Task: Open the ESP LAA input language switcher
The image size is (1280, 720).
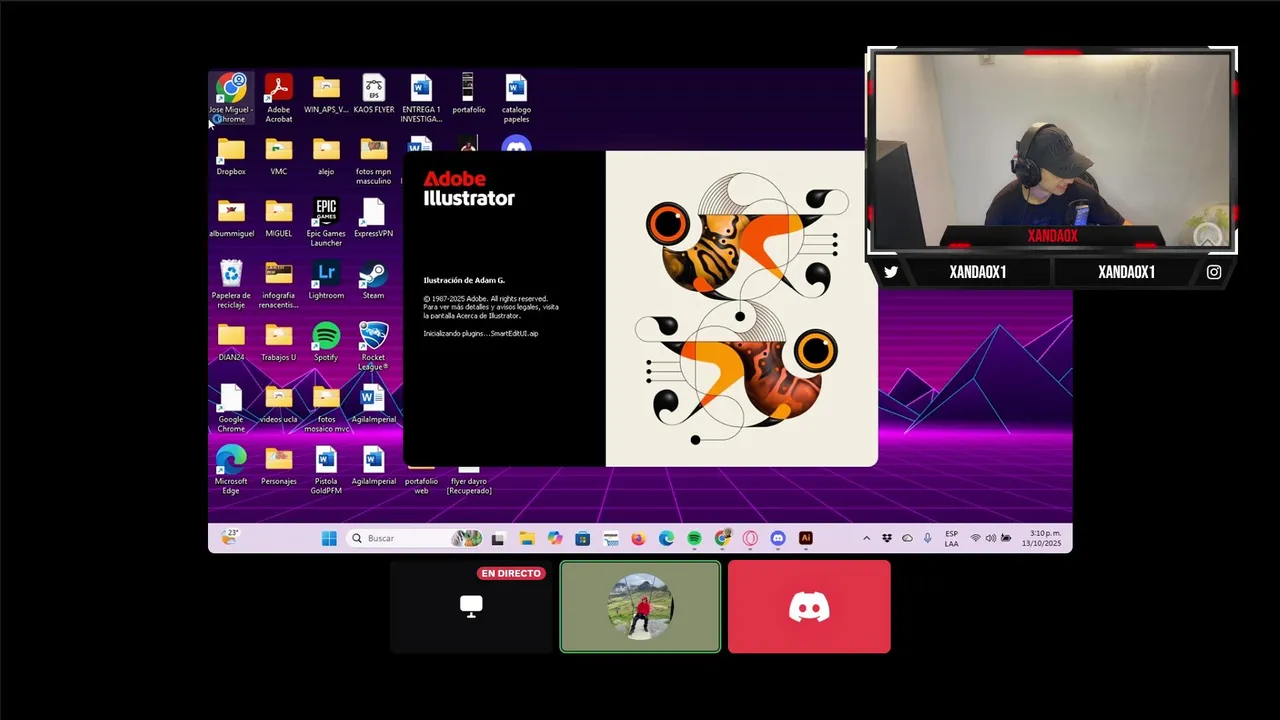Action: coord(952,538)
